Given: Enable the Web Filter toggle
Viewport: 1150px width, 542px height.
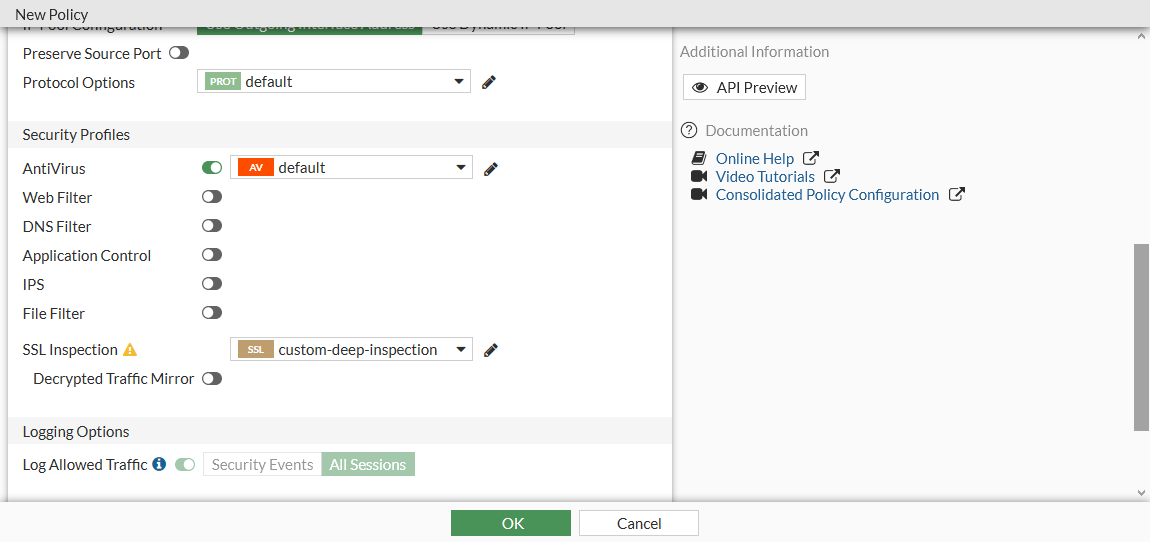Looking at the screenshot, I should (x=212, y=197).
